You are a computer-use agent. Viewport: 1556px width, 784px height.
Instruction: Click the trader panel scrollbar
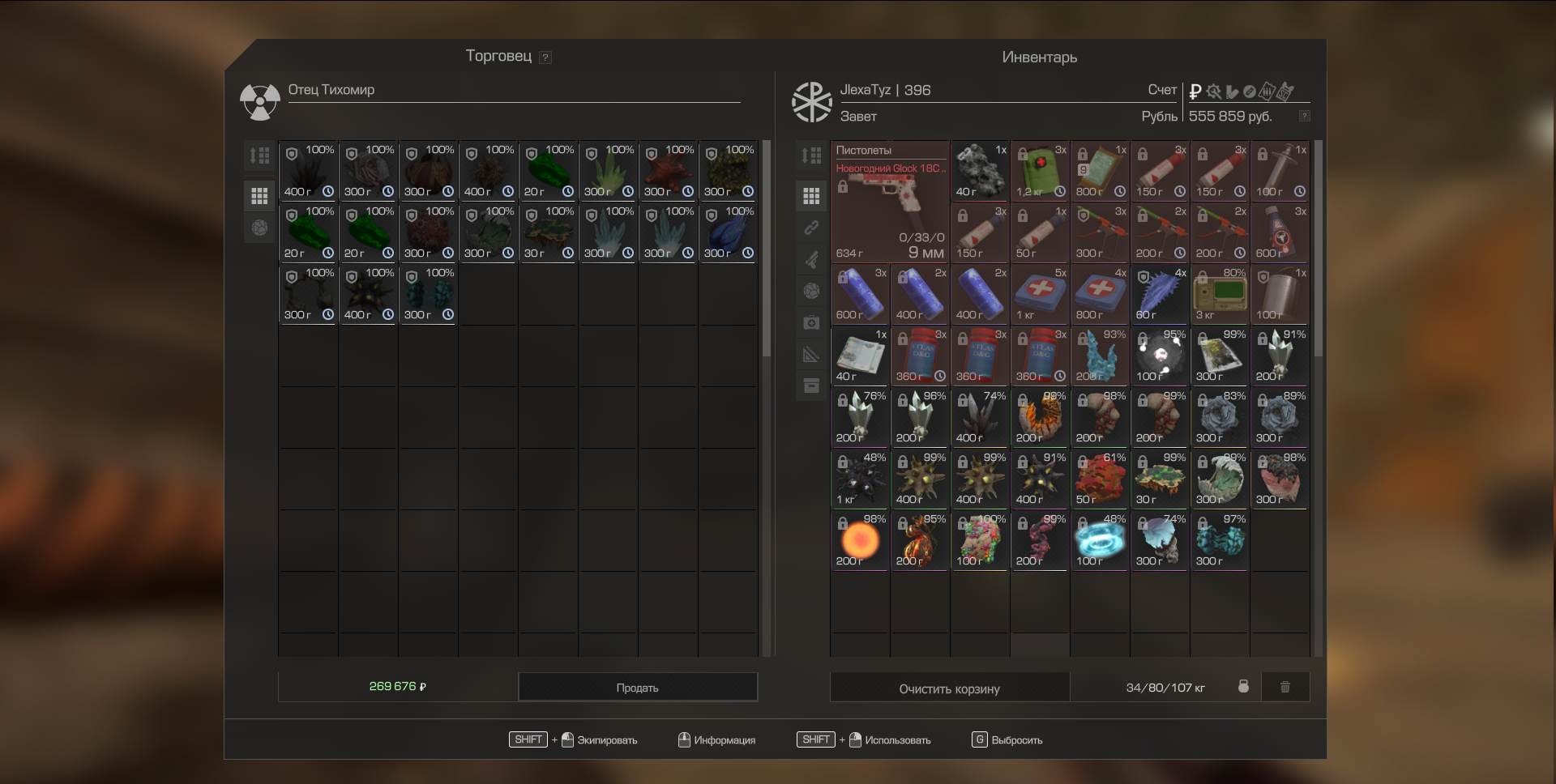point(767,247)
